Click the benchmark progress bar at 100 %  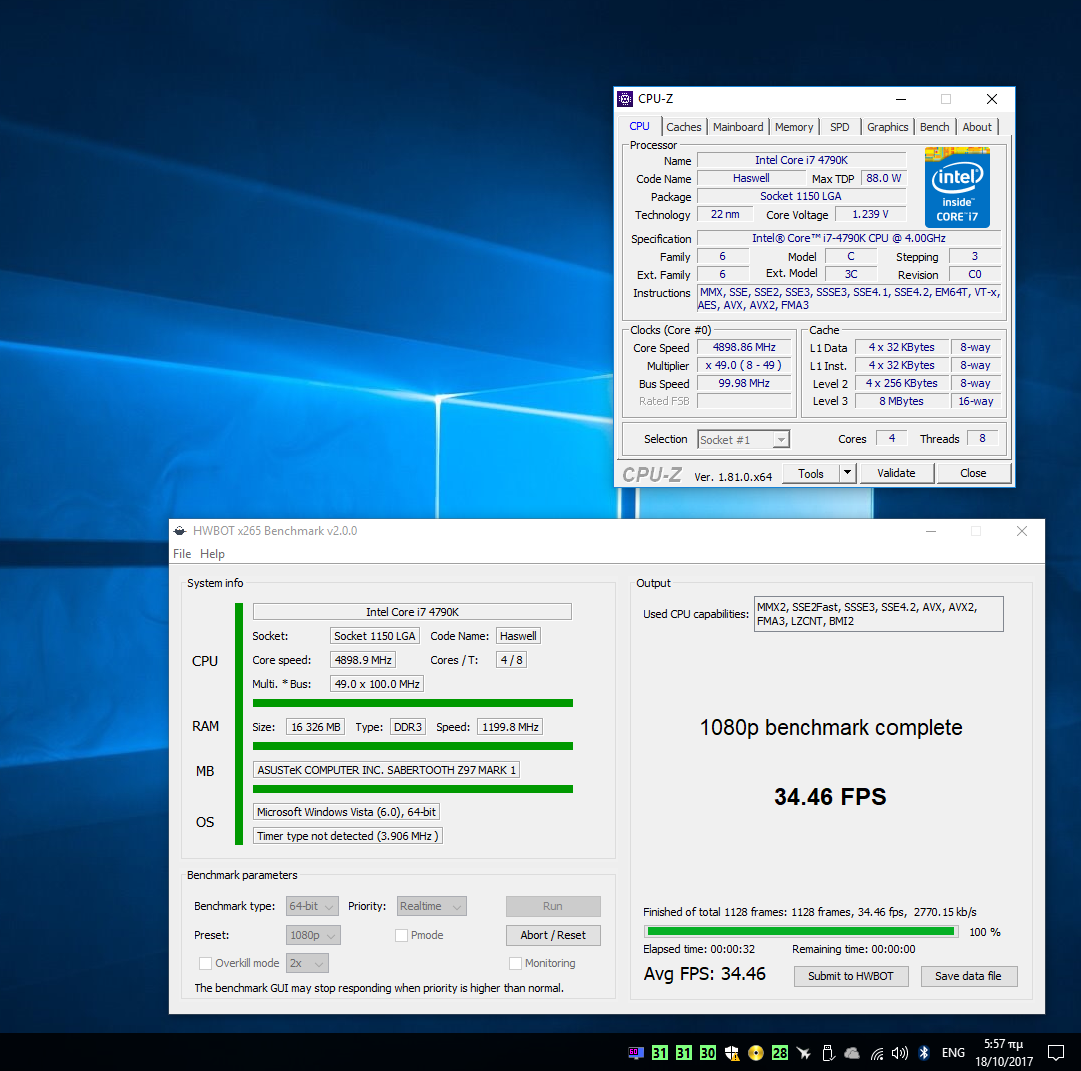(801, 932)
